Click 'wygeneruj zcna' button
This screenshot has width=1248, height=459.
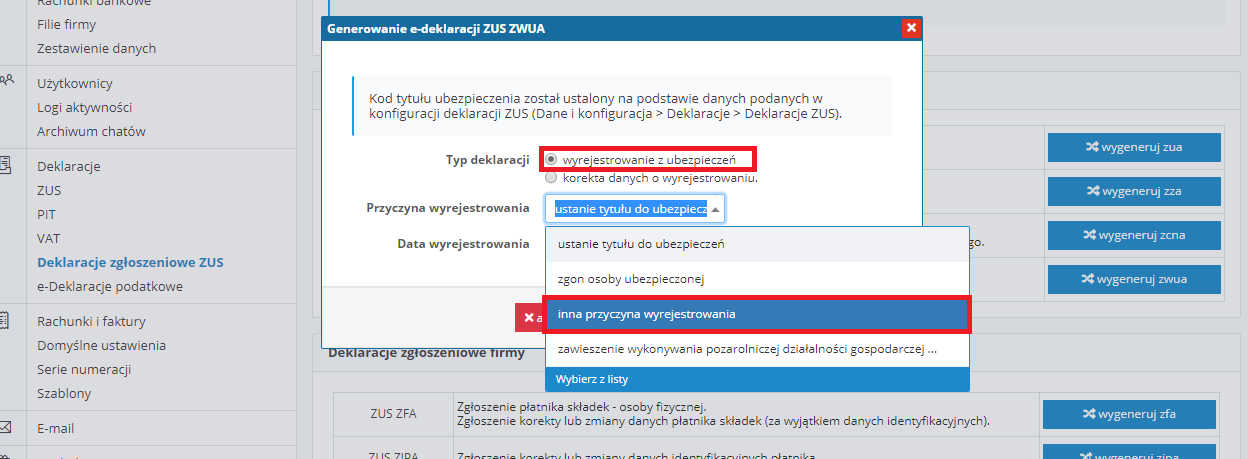1134,235
